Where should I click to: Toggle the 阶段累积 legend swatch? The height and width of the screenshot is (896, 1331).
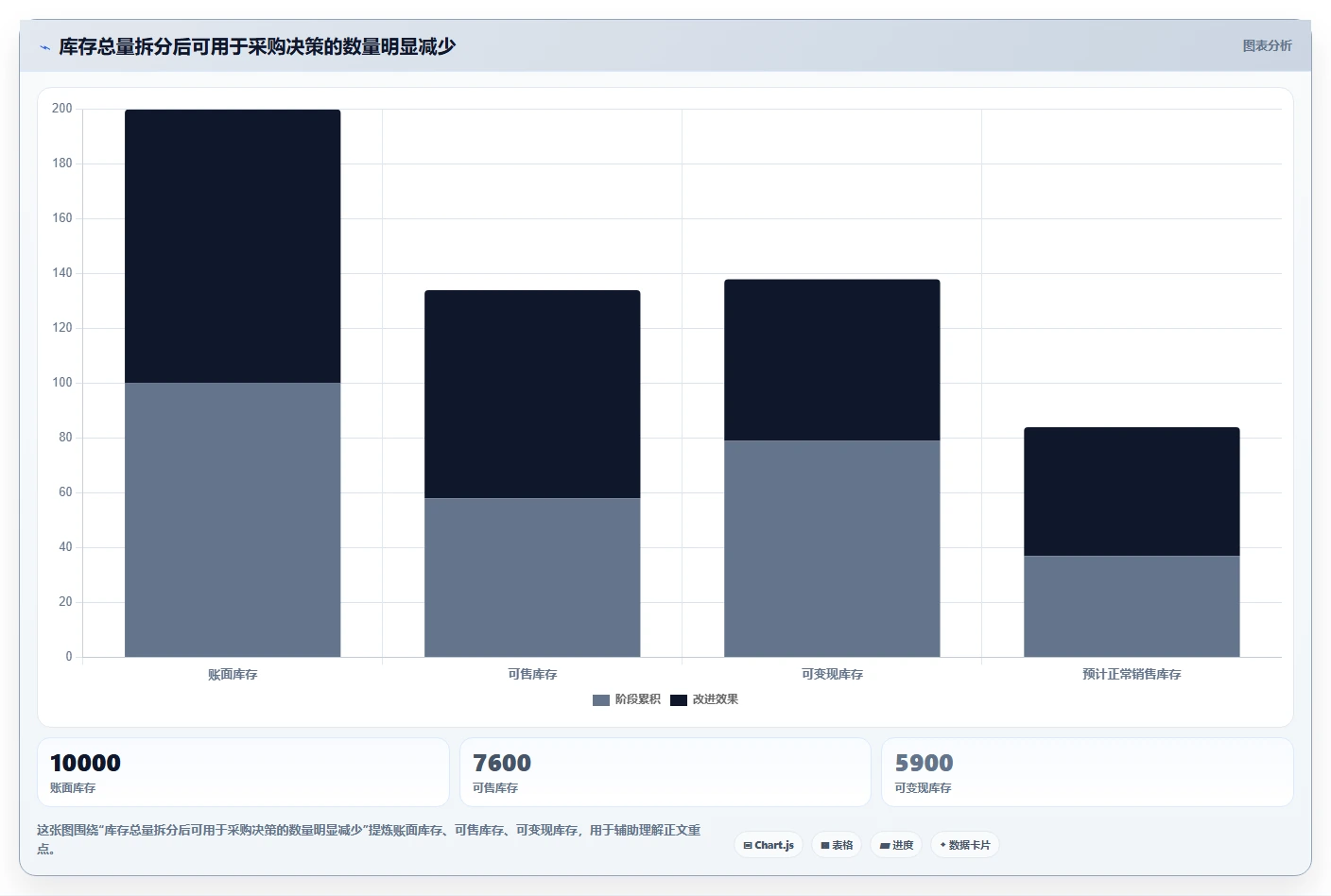601,700
